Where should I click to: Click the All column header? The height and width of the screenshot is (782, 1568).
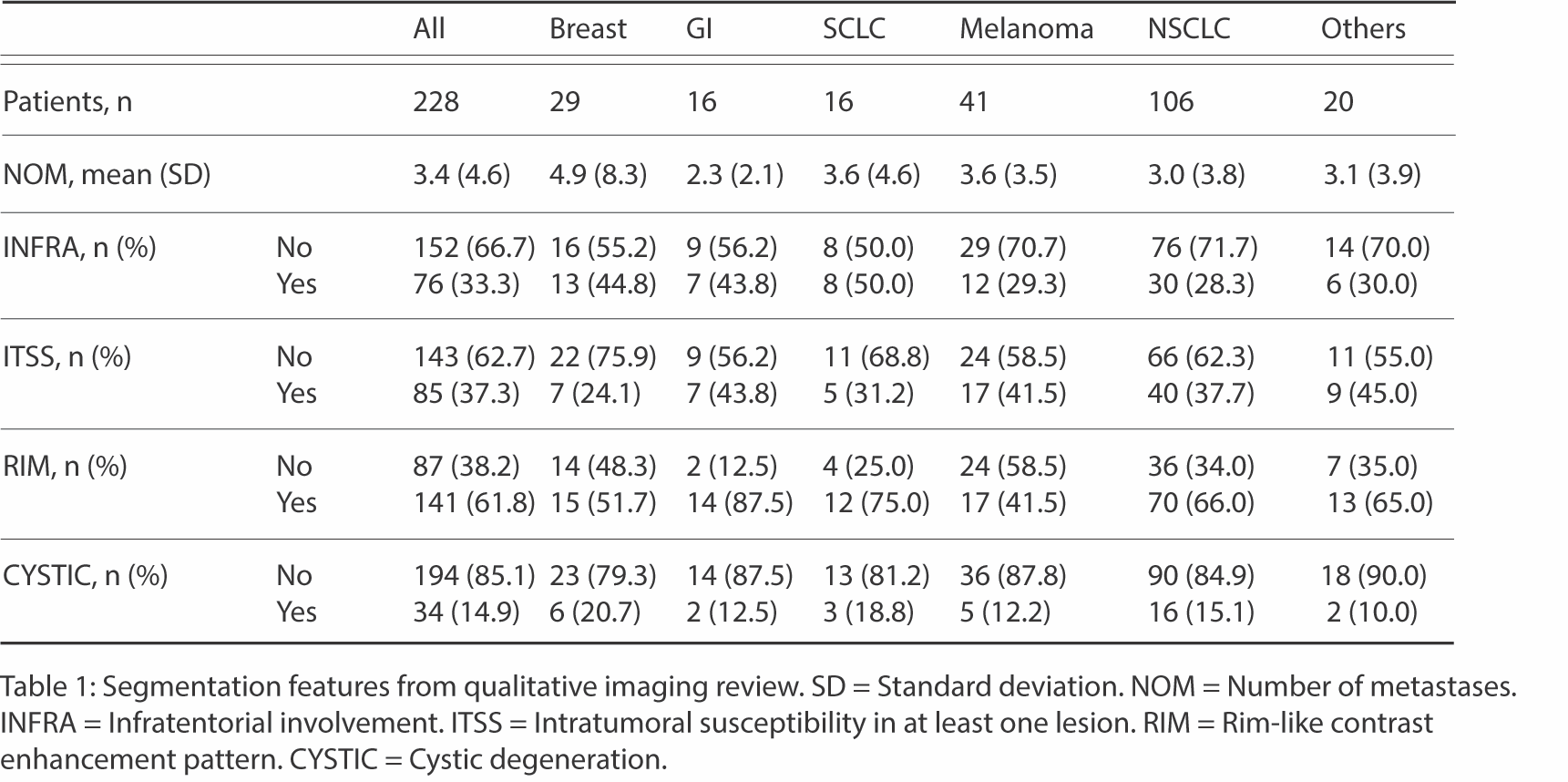click(429, 29)
